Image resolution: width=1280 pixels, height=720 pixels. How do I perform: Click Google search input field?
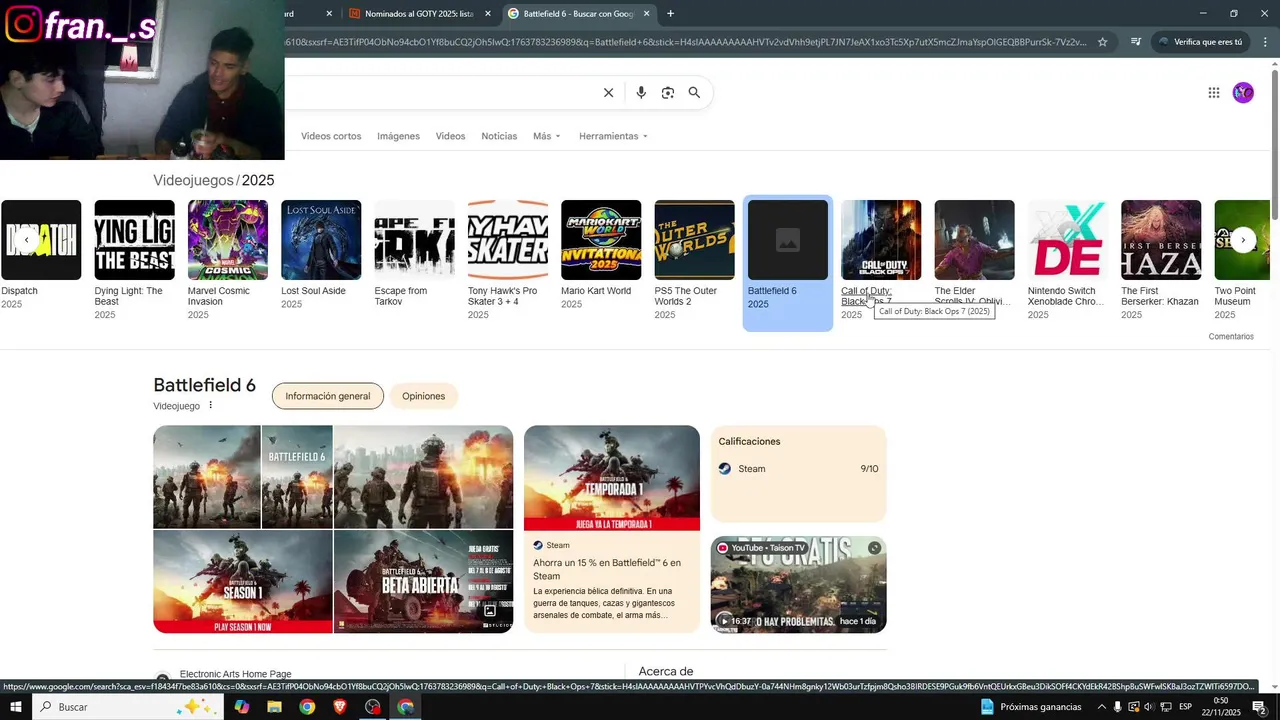tap(440, 93)
